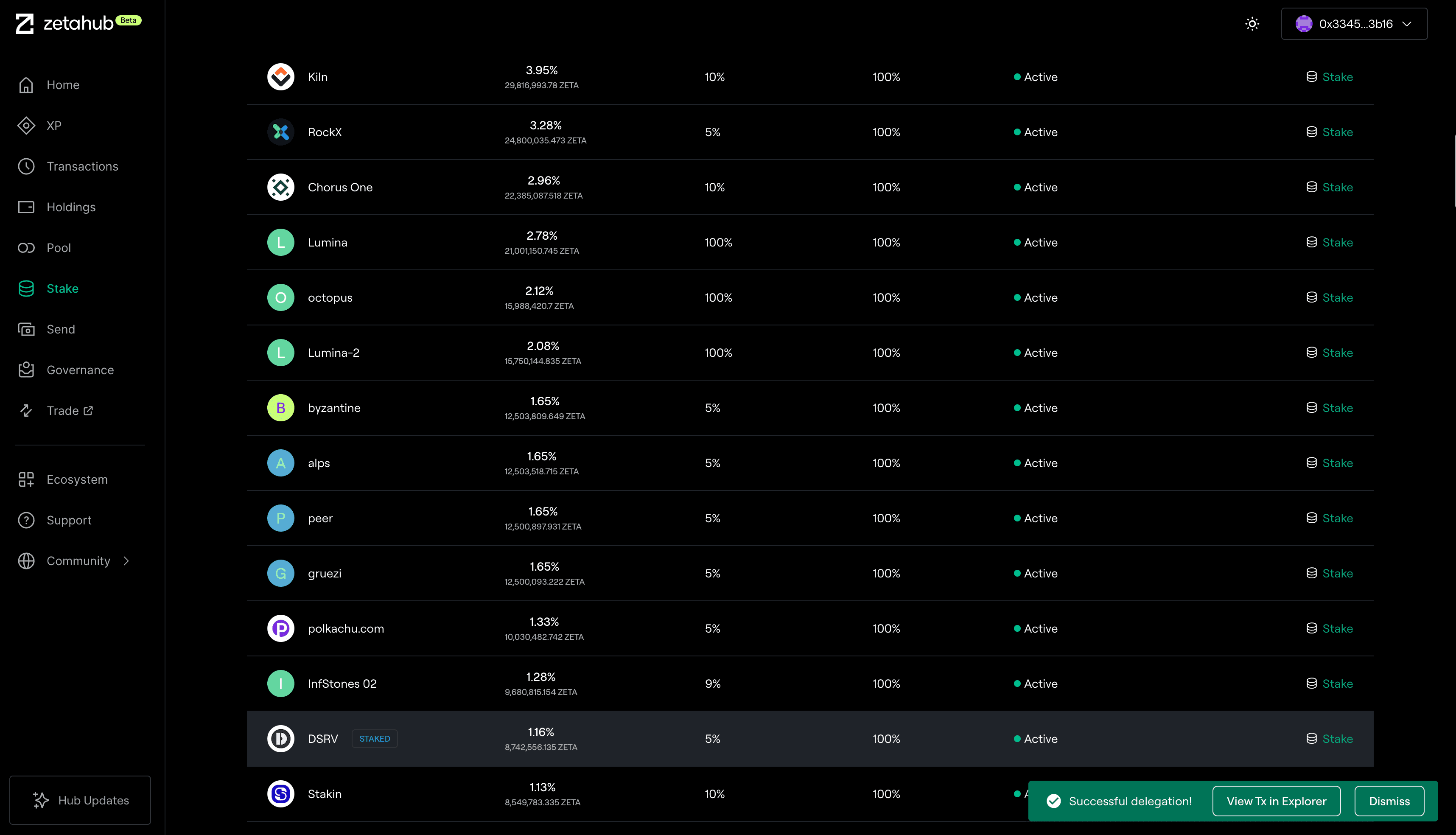Expand the Community submenu chevron

pyautogui.click(x=127, y=561)
